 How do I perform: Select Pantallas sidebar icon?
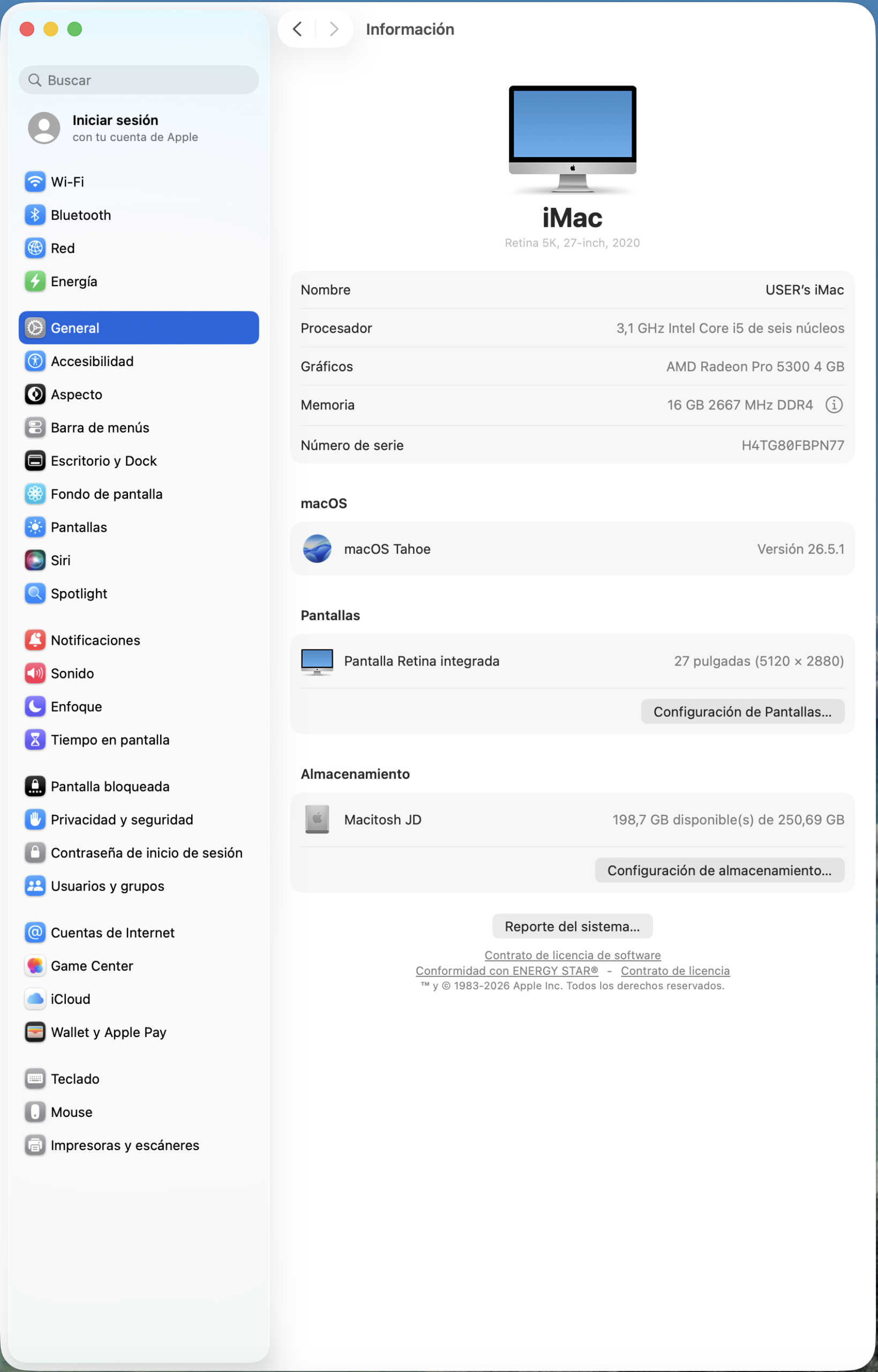pos(35,527)
